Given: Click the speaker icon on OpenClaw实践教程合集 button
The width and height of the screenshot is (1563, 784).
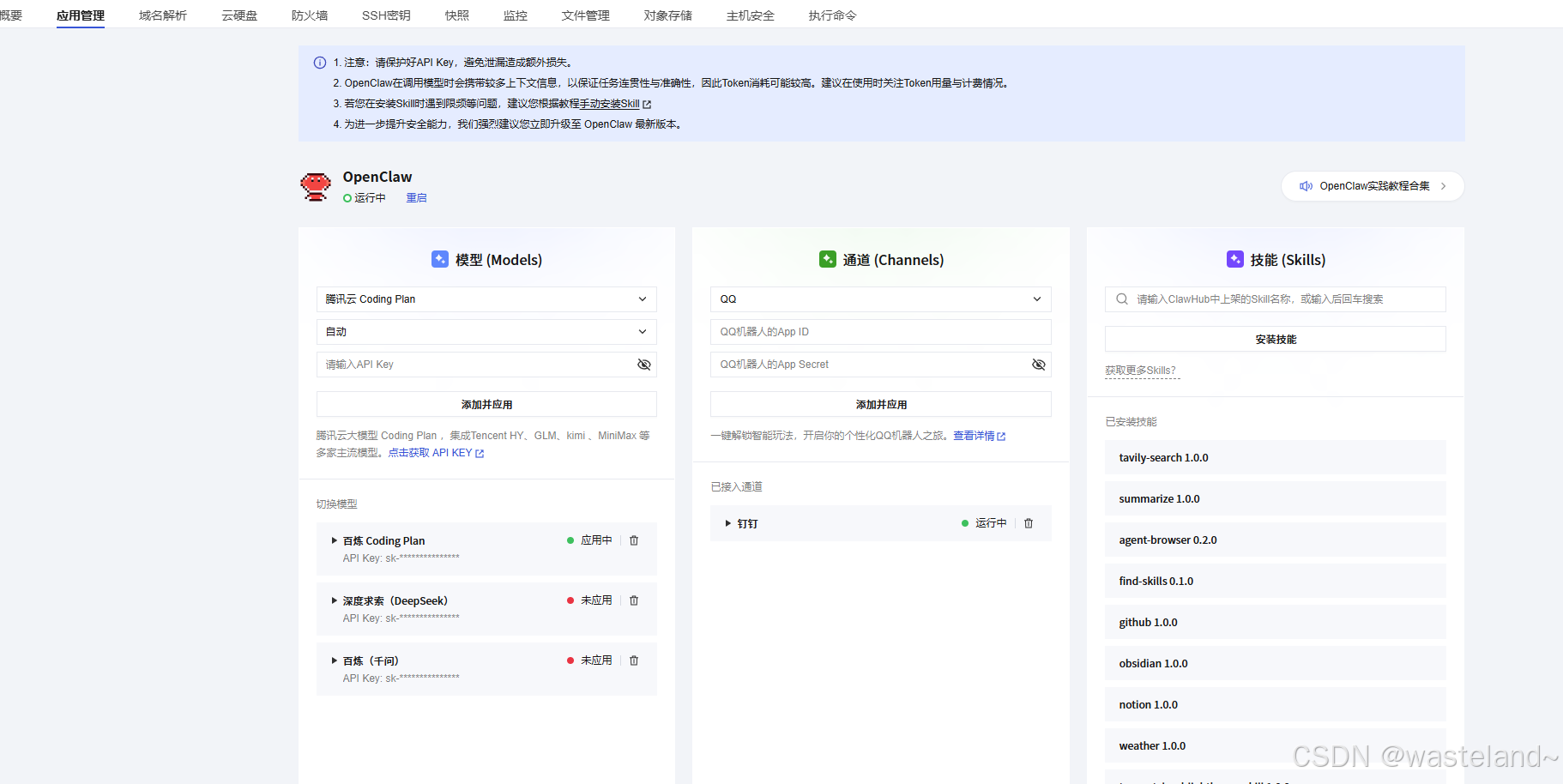Looking at the screenshot, I should (x=1306, y=185).
